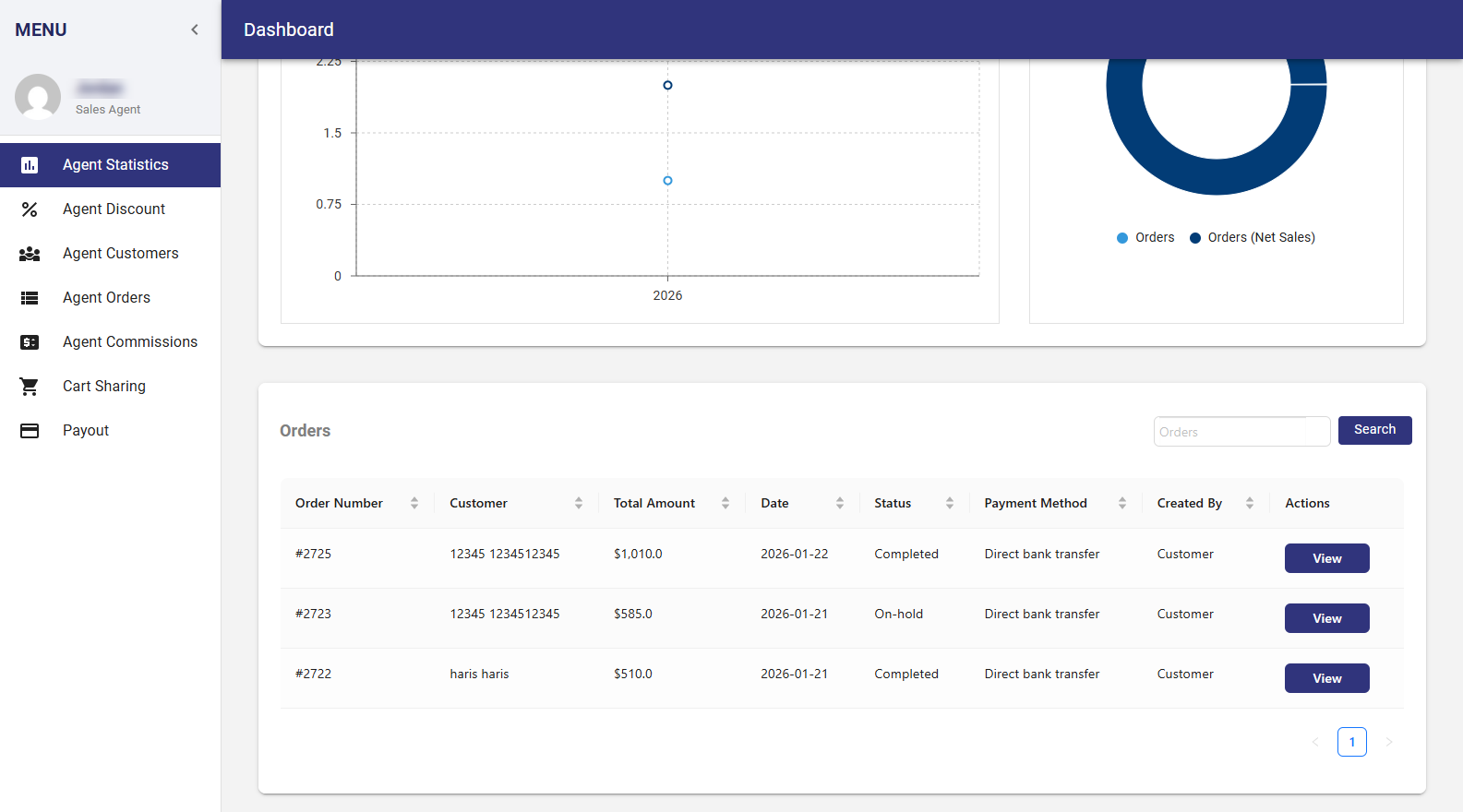Toggle Orders (Net Sales) legend item

point(1253,238)
